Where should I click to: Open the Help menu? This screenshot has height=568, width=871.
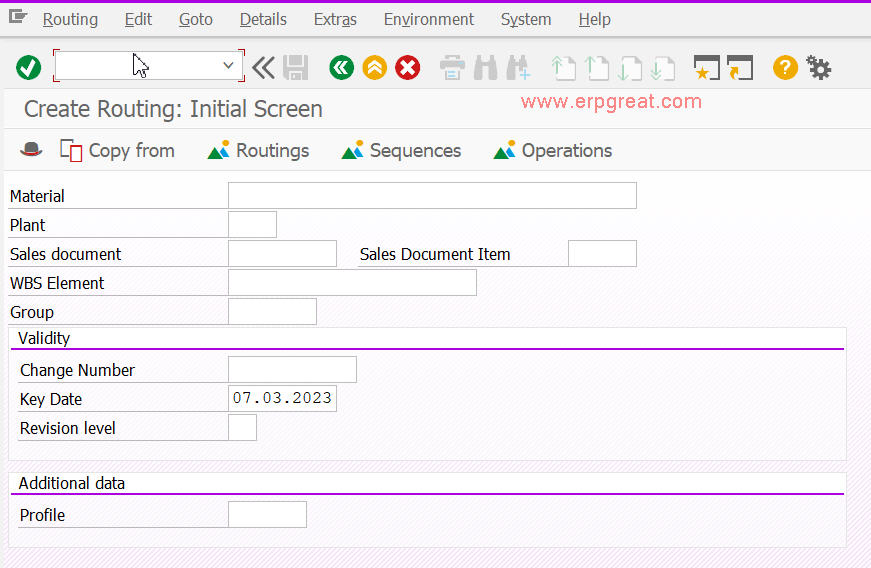tap(594, 19)
